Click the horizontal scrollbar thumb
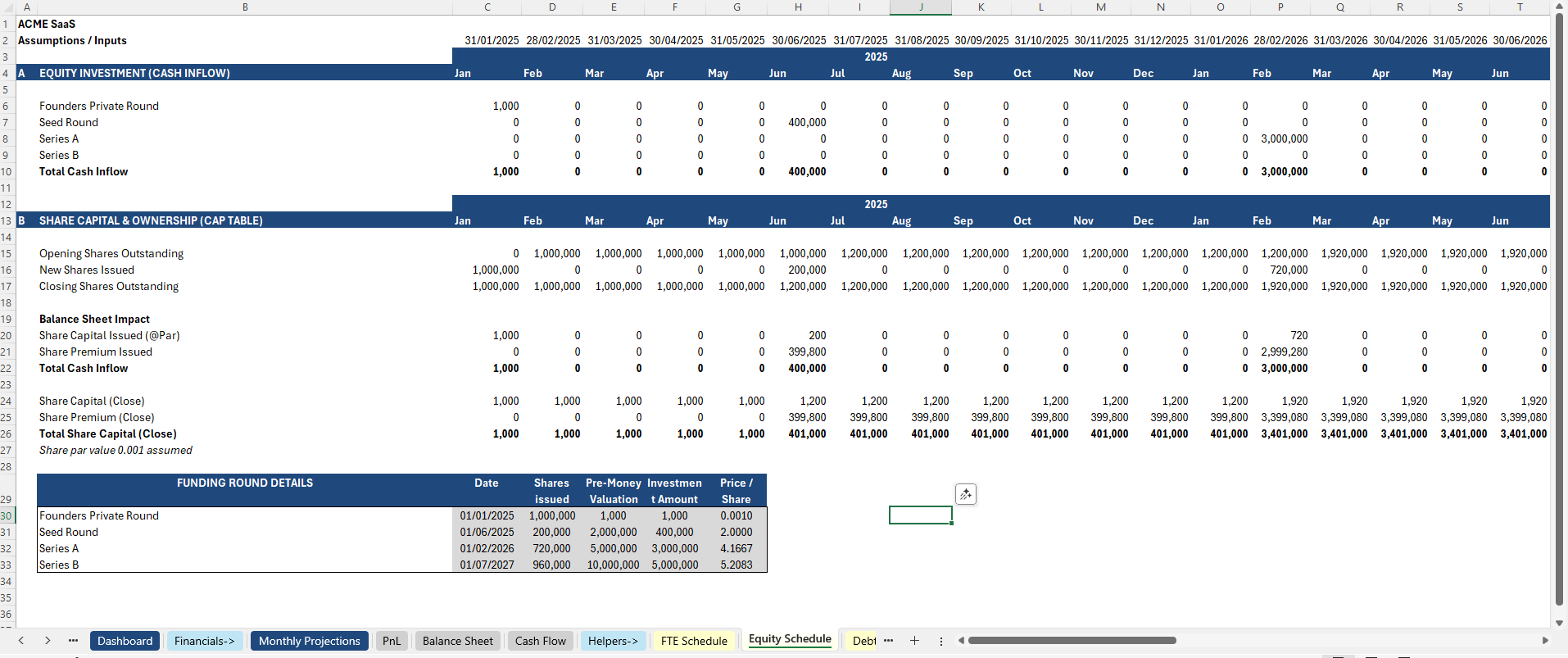 point(1072,641)
